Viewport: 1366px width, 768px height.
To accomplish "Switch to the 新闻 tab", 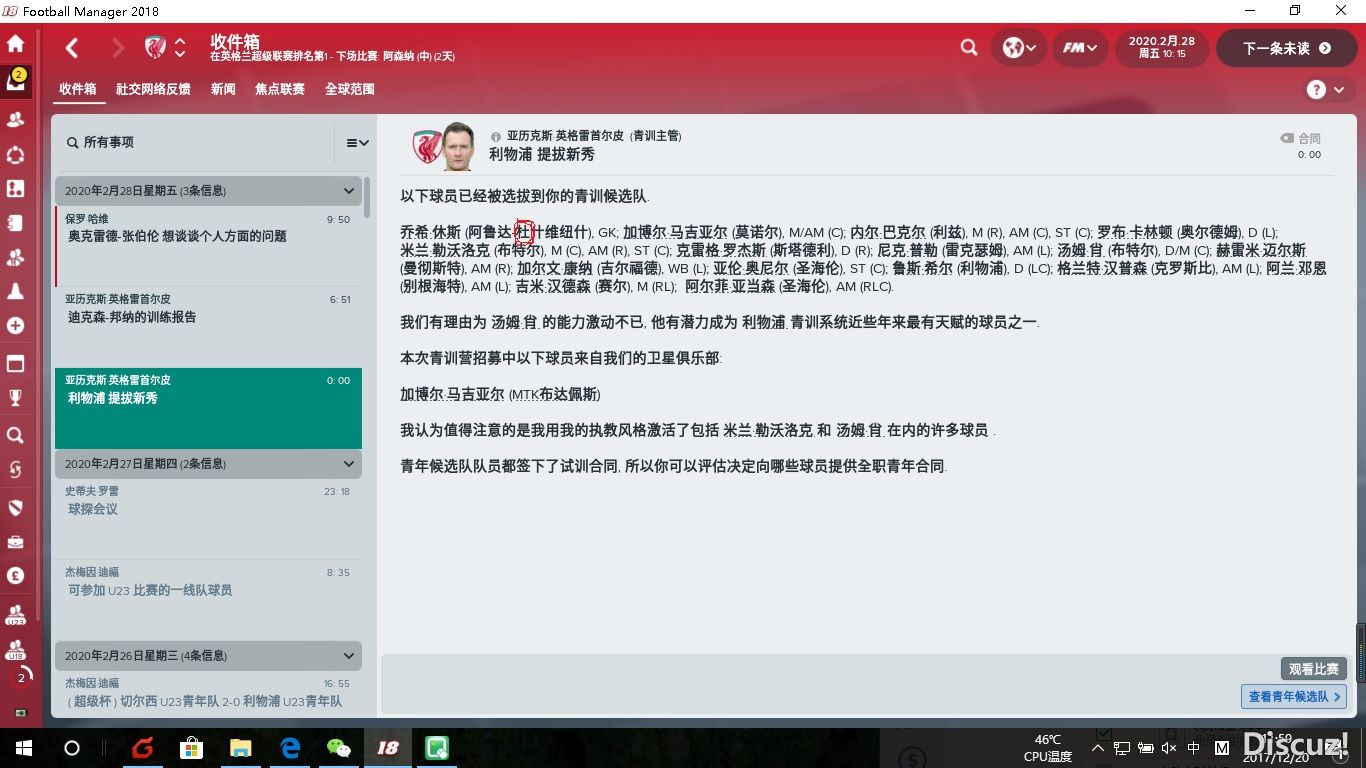I will 223,89.
